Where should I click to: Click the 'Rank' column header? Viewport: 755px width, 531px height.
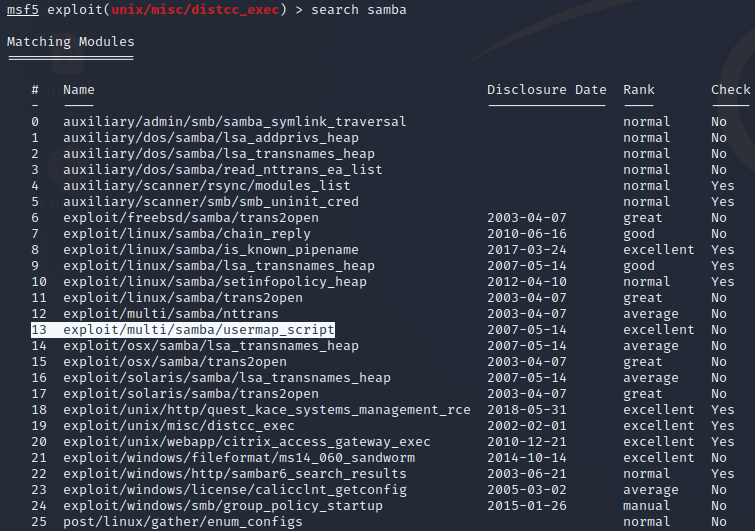pos(639,90)
